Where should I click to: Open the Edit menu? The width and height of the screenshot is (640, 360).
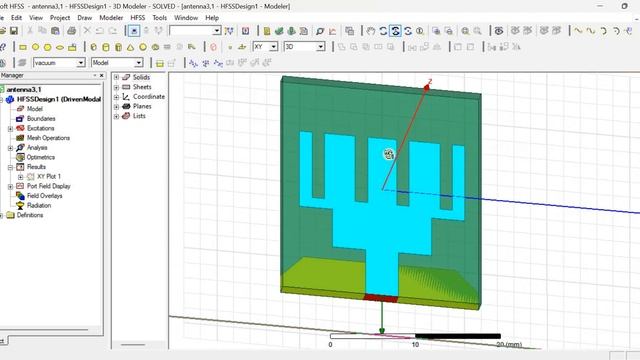tap(16, 18)
